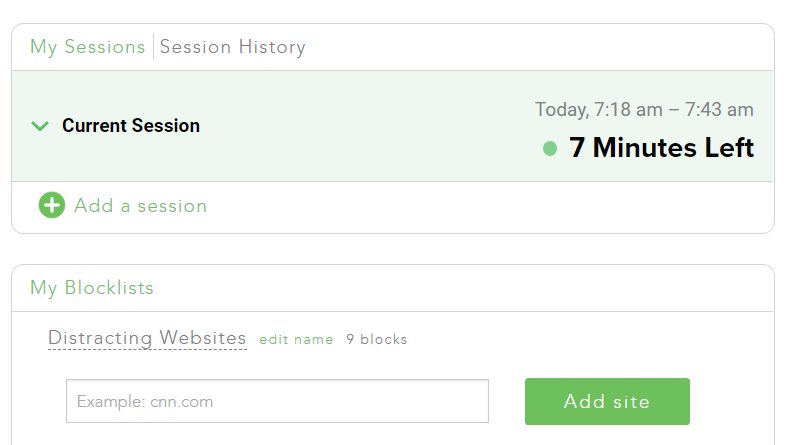
Task: Click the green status dot beside the minutes left
Action: pos(549,149)
